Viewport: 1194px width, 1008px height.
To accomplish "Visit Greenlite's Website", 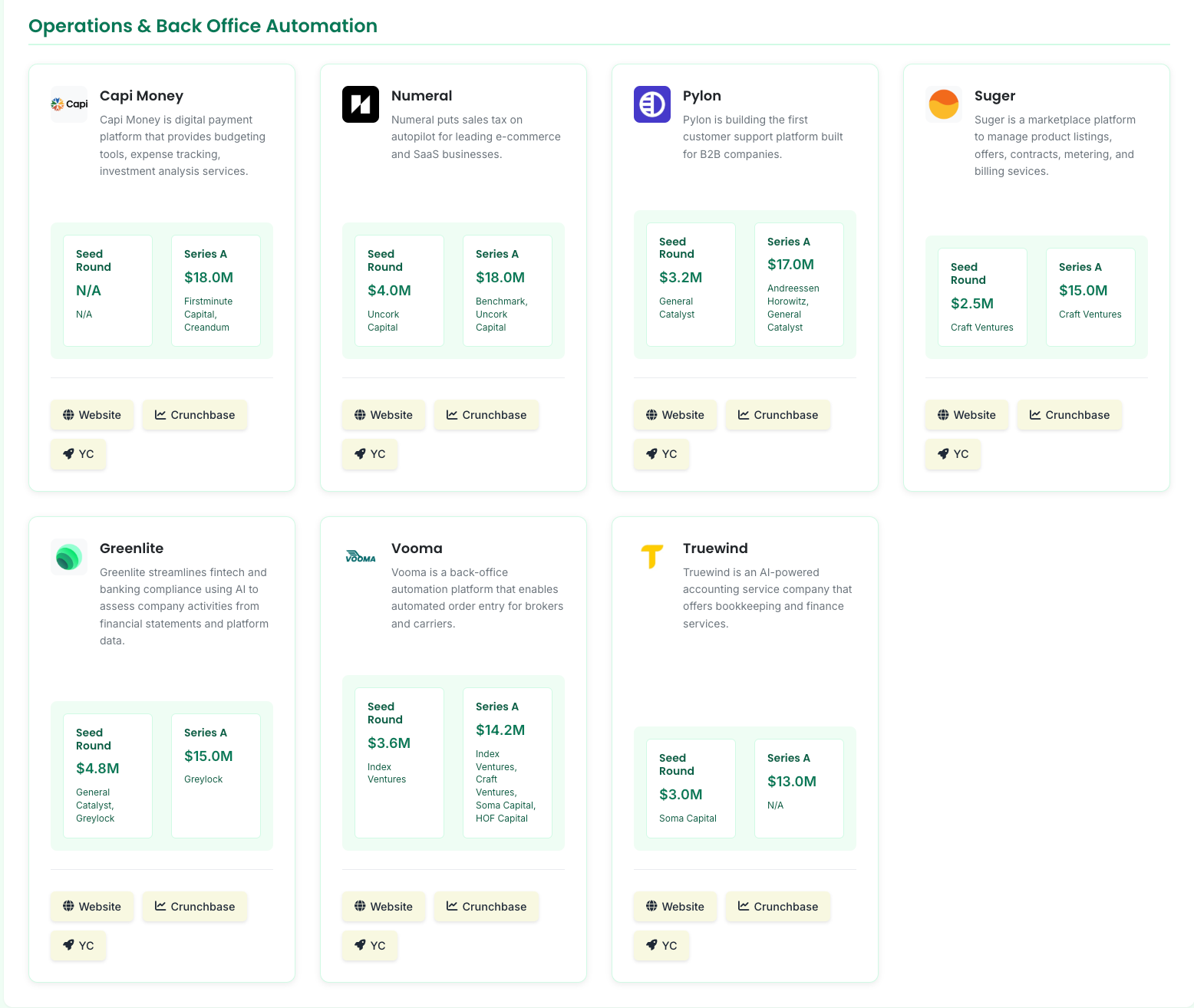I will tap(92, 907).
